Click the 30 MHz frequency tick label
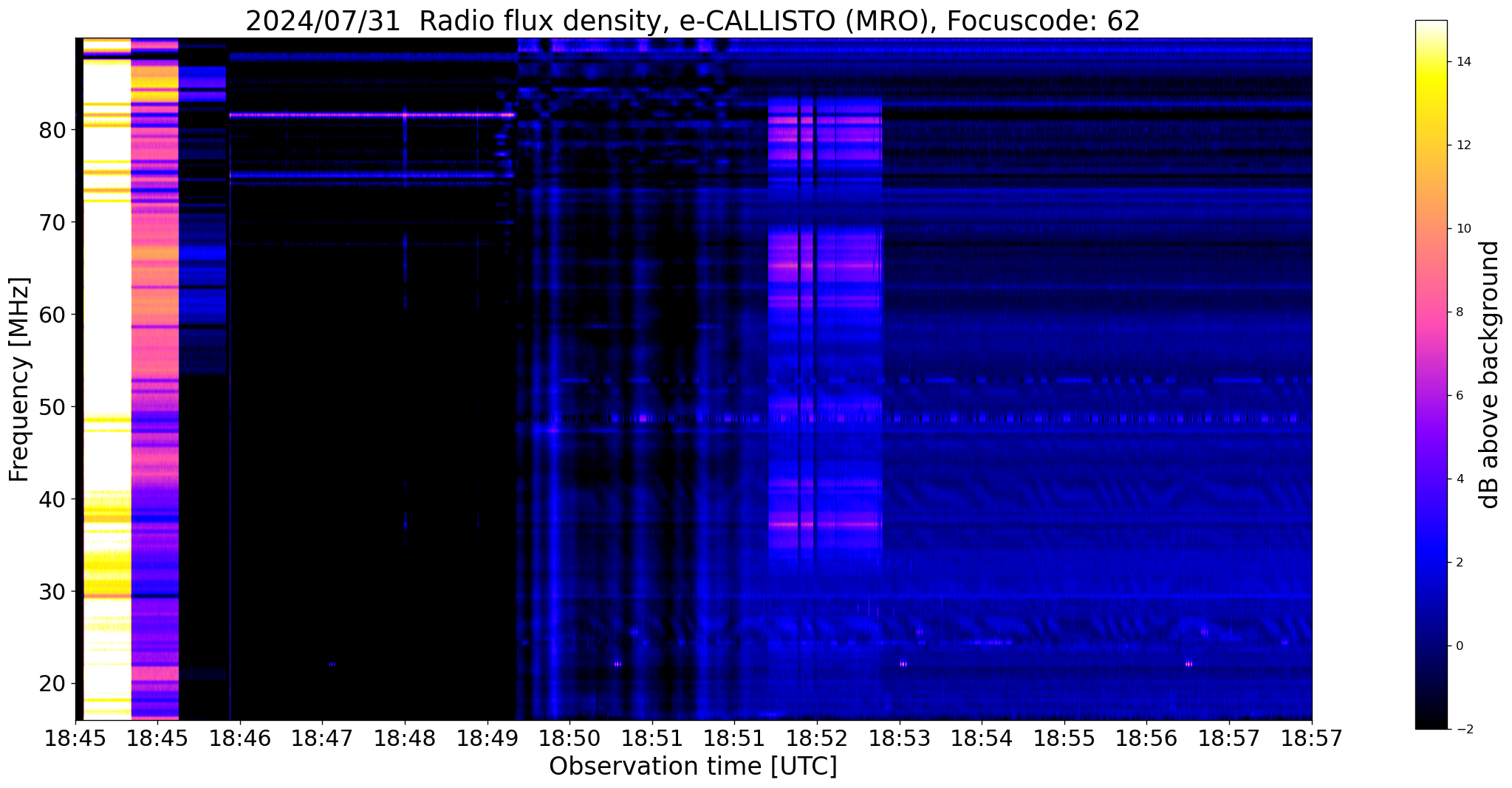1512x788 pixels. (52, 592)
